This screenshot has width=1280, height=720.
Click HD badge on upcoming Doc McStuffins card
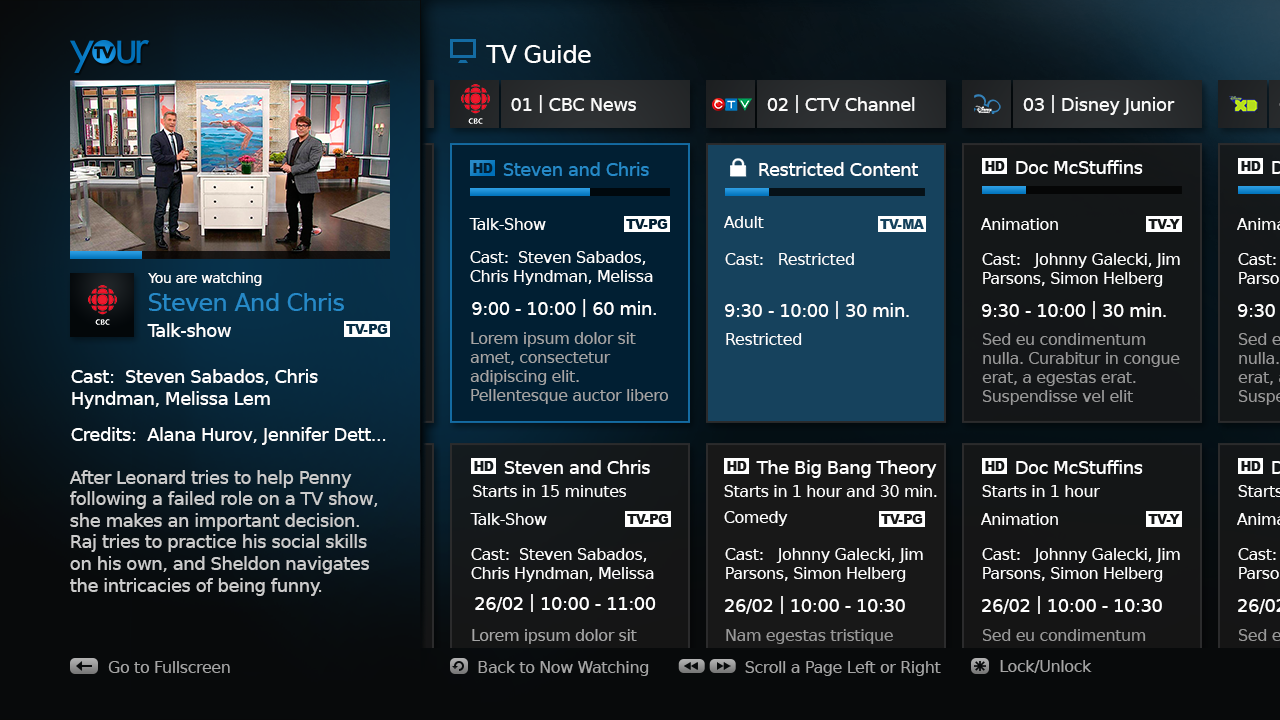coord(994,466)
